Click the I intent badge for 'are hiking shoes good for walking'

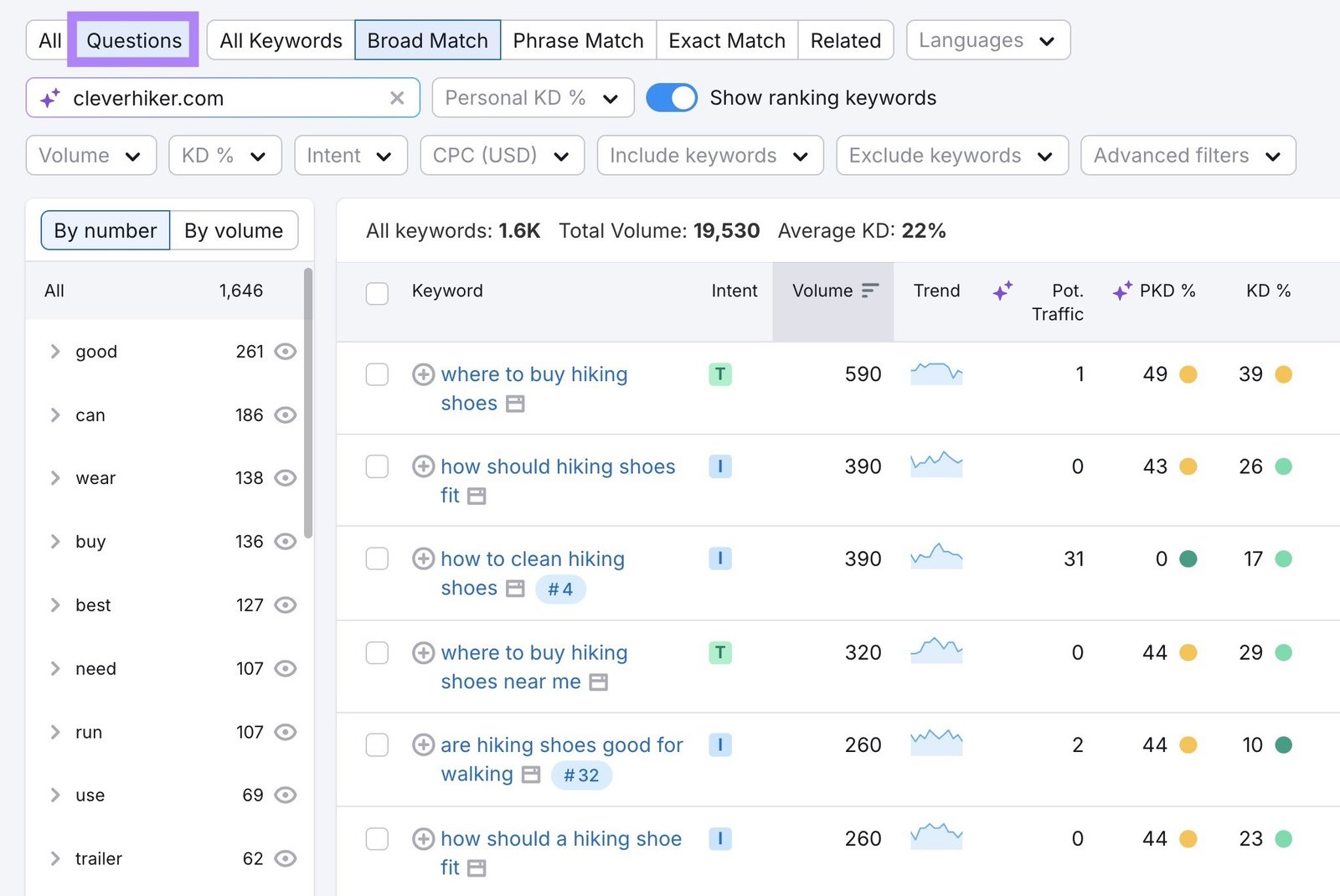[719, 744]
